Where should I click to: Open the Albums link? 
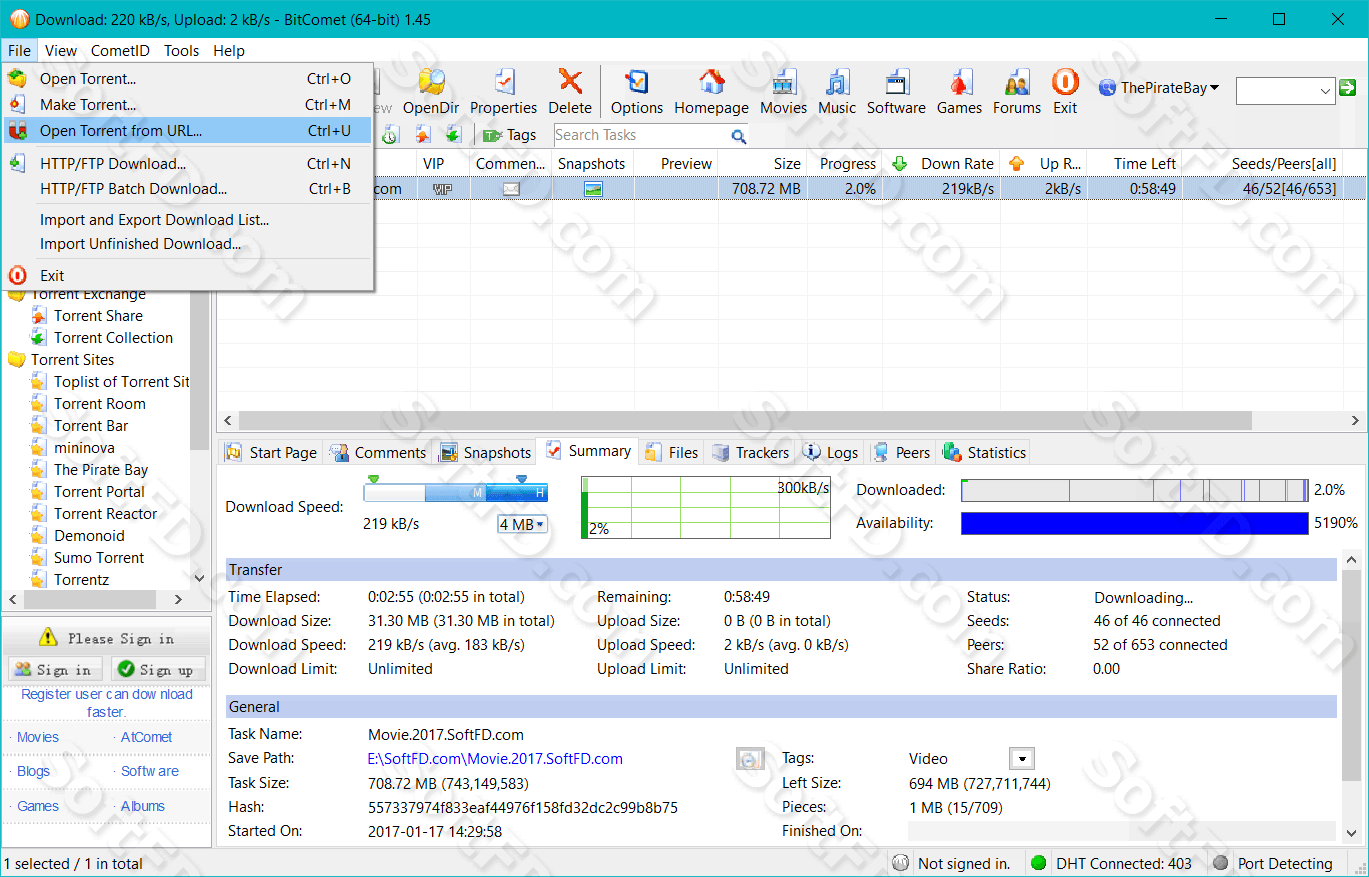pos(143,806)
